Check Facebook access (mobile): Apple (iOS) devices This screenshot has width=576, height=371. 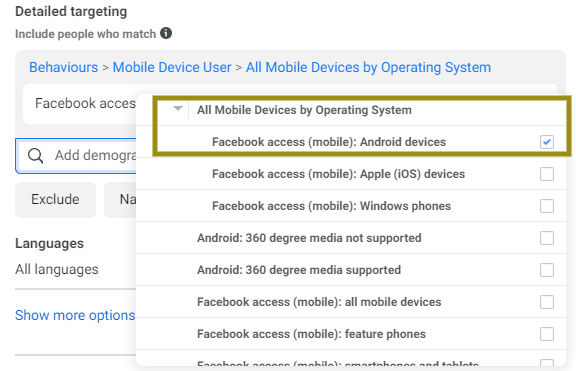tap(547, 174)
